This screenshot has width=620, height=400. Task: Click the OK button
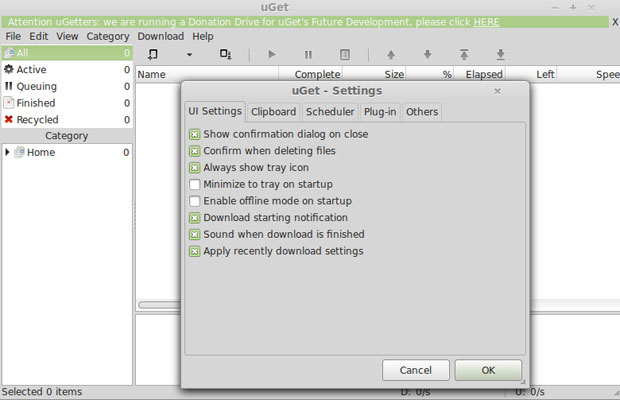(488, 370)
